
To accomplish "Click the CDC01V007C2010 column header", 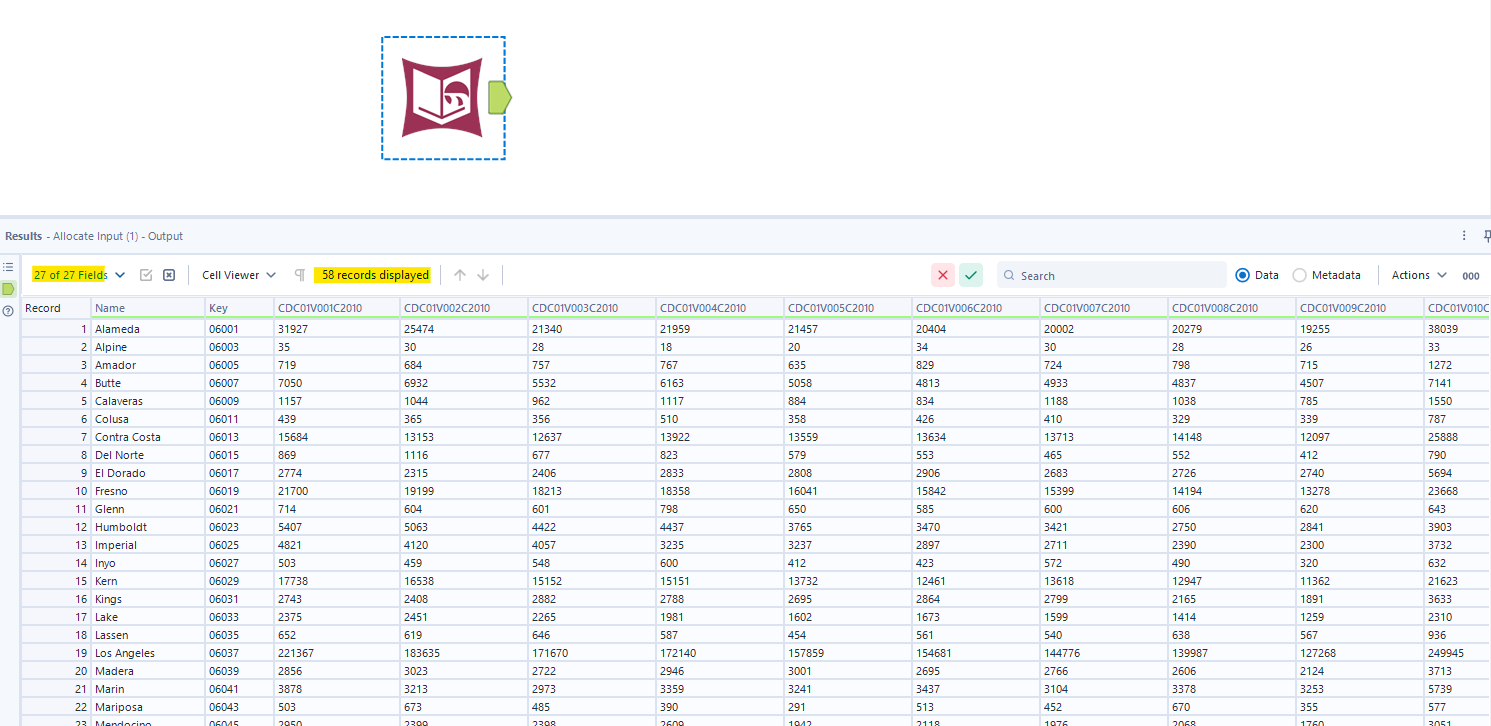I will coord(1104,308).
